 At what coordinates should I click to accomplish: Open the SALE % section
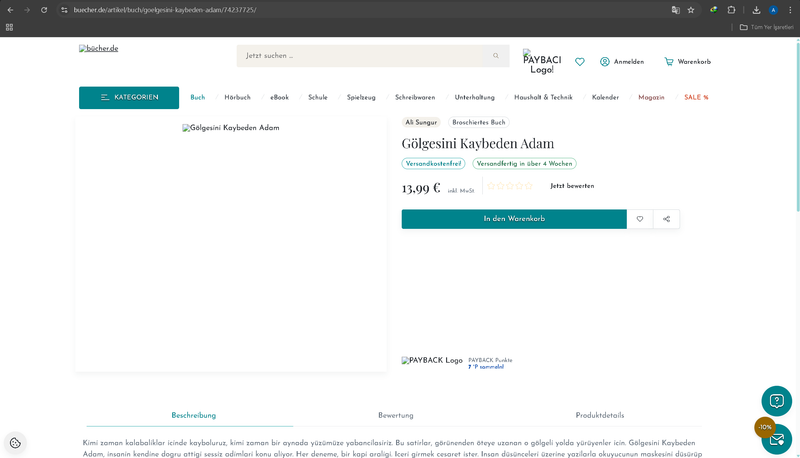[x=696, y=97]
